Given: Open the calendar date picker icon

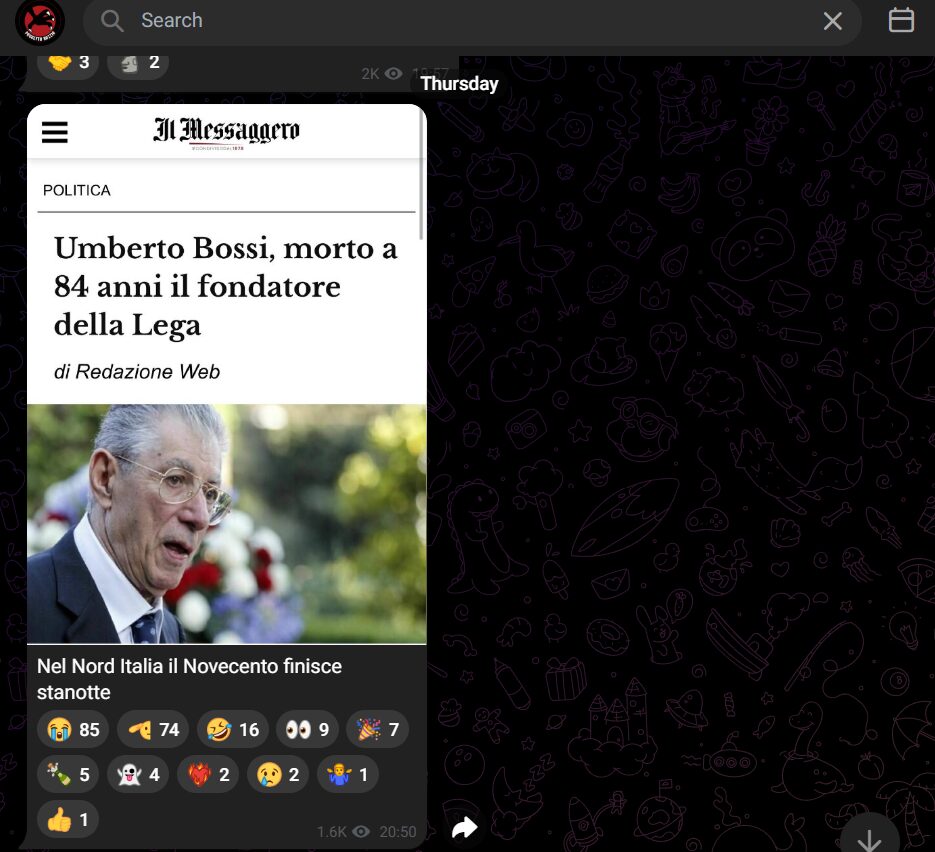Looking at the screenshot, I should pyautogui.click(x=901, y=21).
